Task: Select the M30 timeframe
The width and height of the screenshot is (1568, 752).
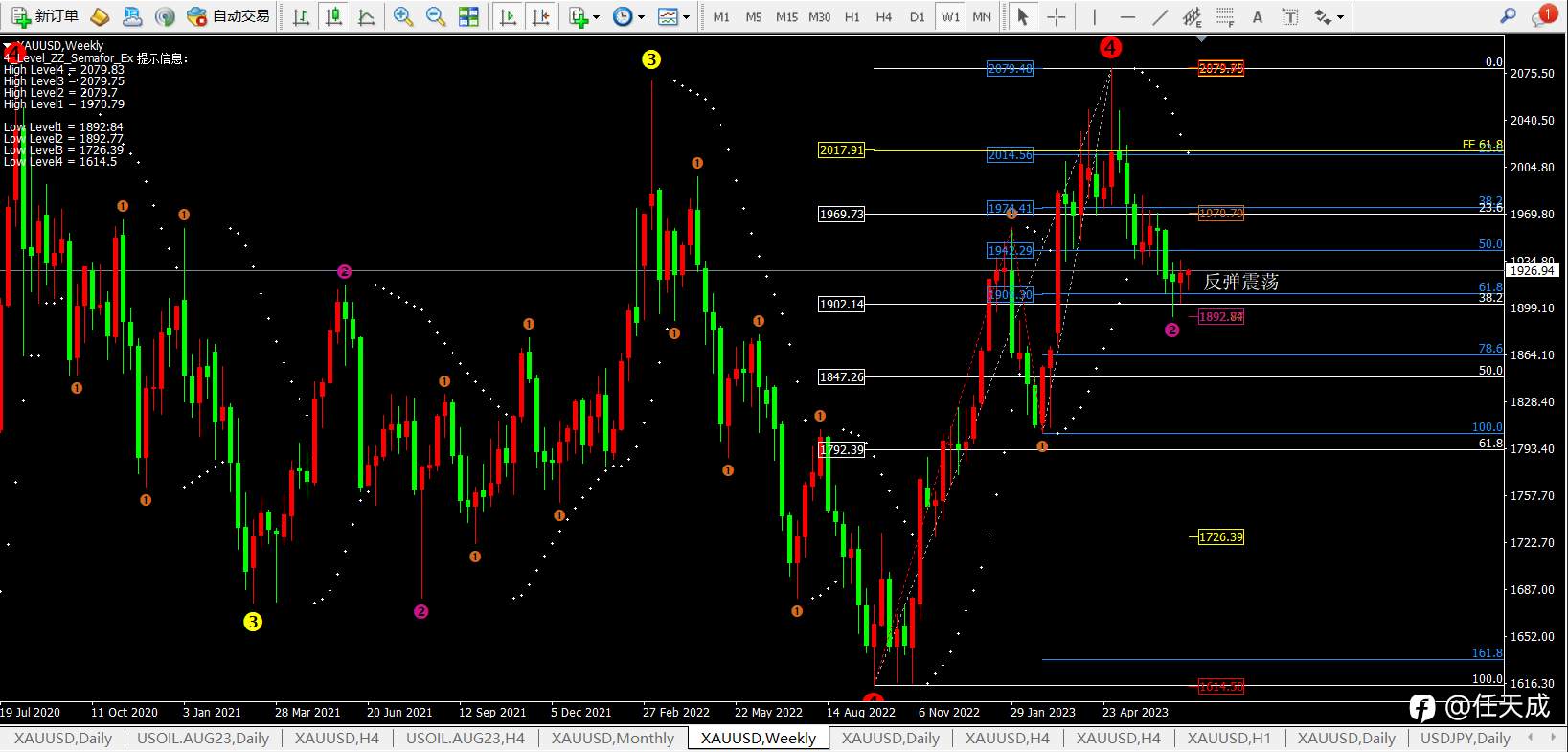Action: coord(820,17)
